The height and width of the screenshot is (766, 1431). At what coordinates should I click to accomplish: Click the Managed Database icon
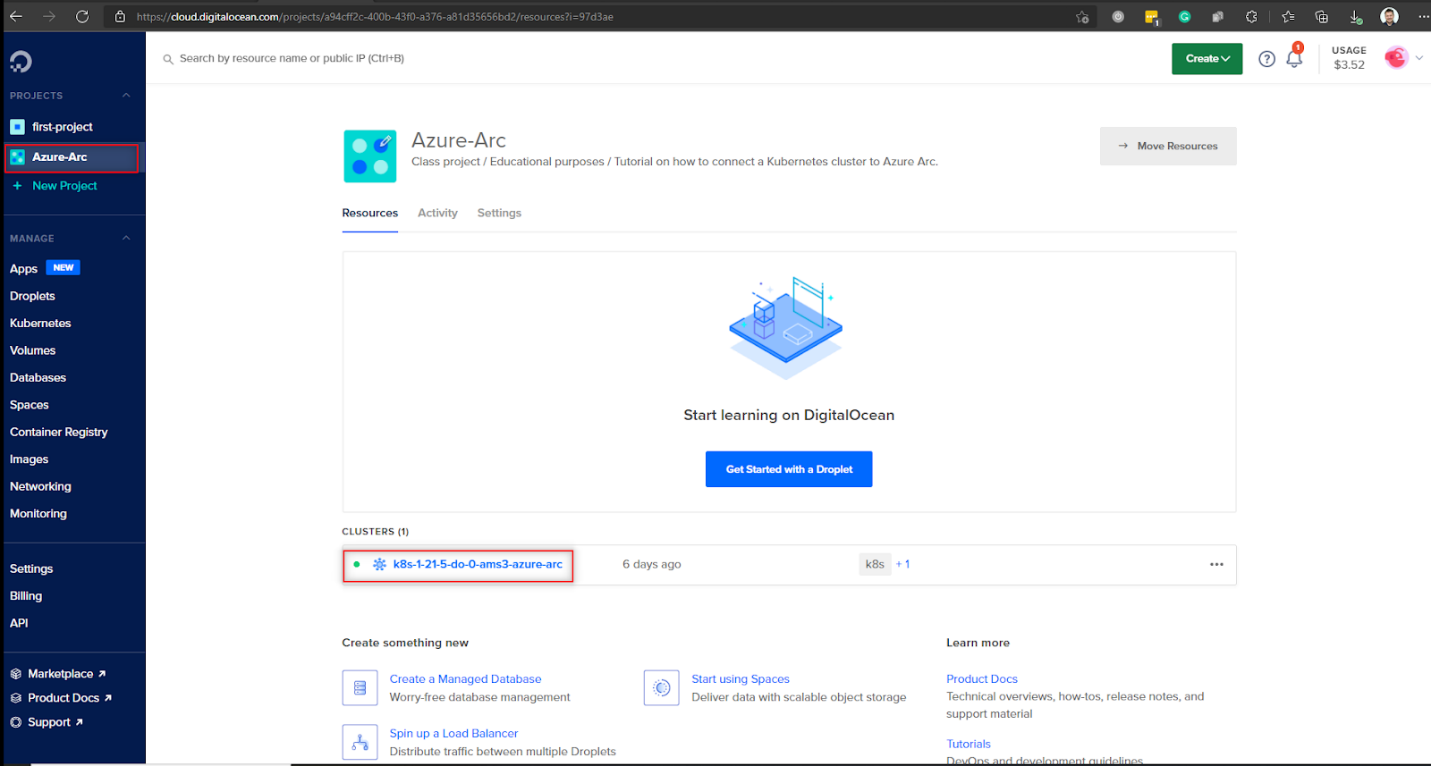[x=360, y=688]
